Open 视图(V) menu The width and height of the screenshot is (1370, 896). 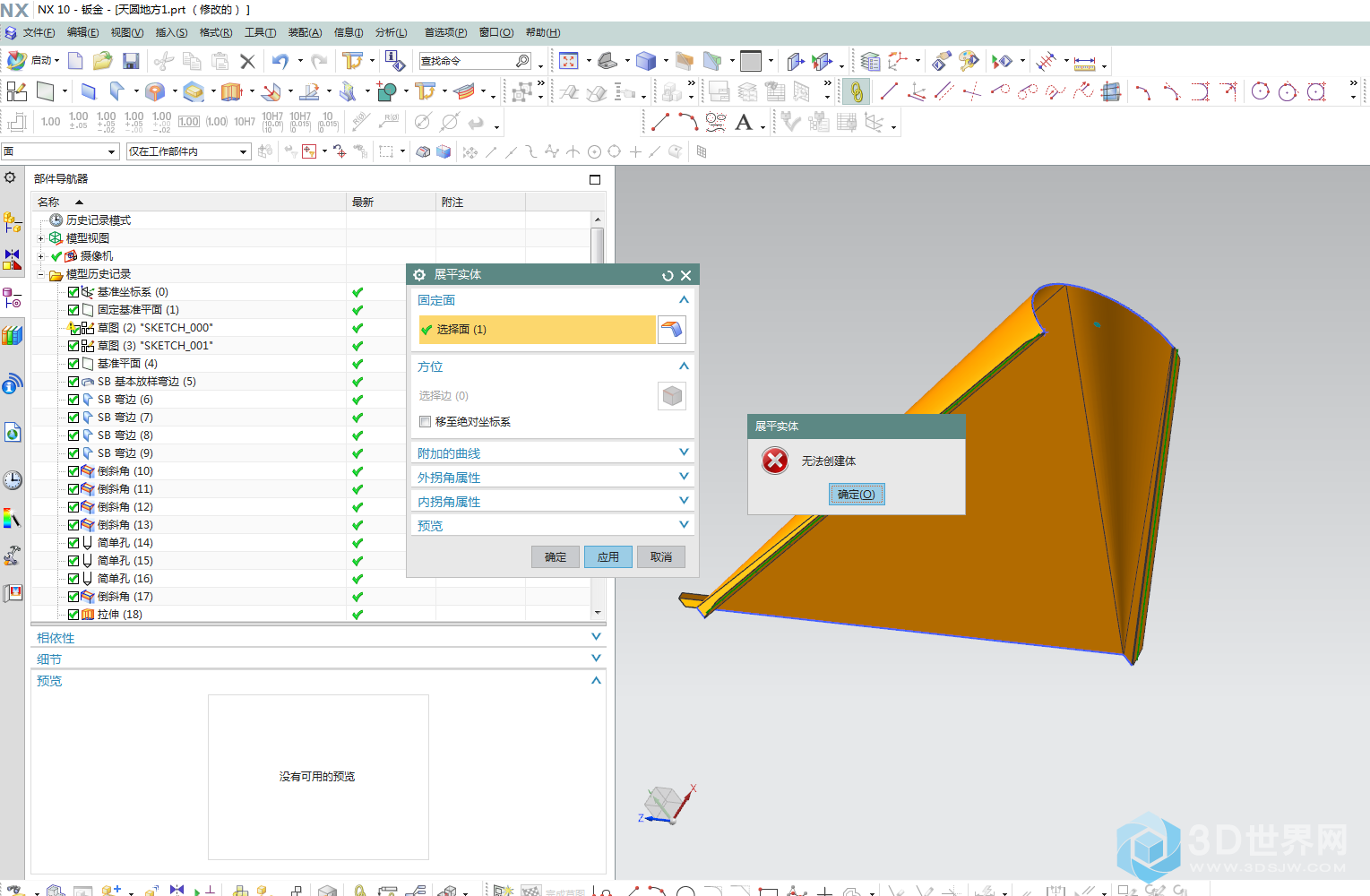click(127, 33)
